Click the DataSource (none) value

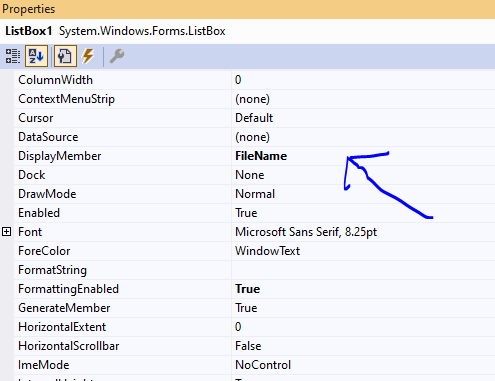pos(252,137)
